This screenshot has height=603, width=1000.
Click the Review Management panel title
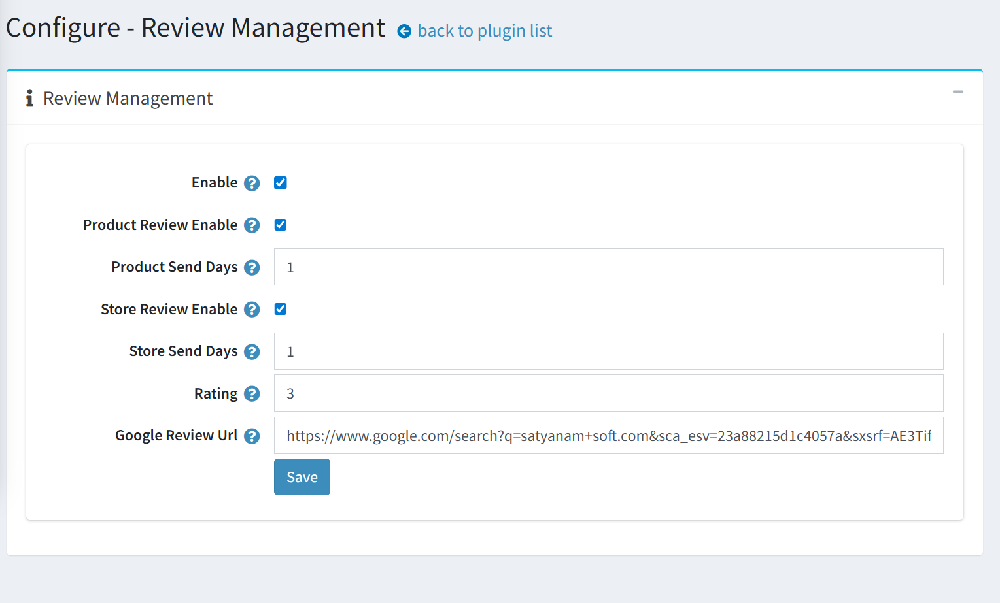128,99
